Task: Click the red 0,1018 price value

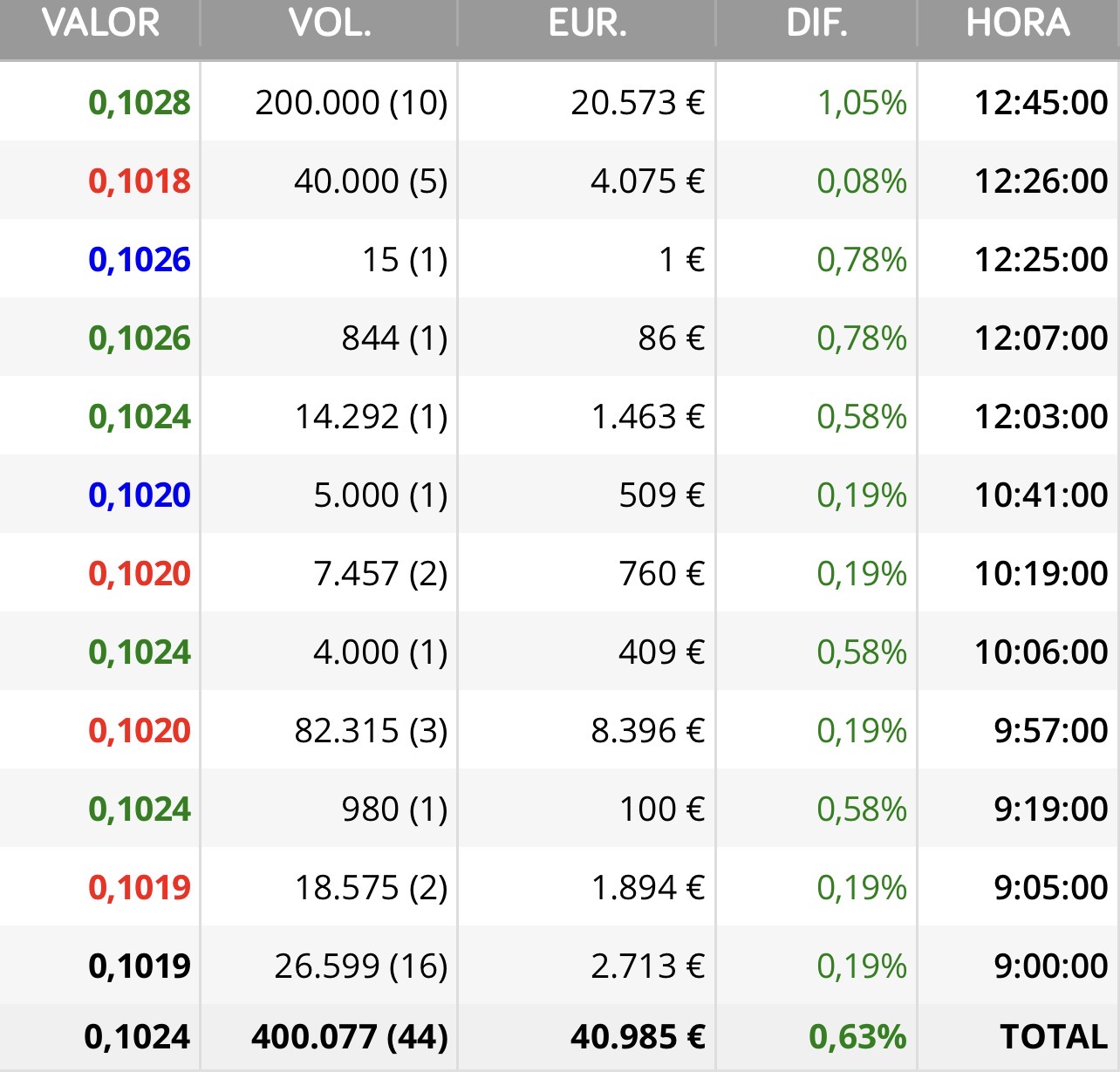Action: pos(140,181)
